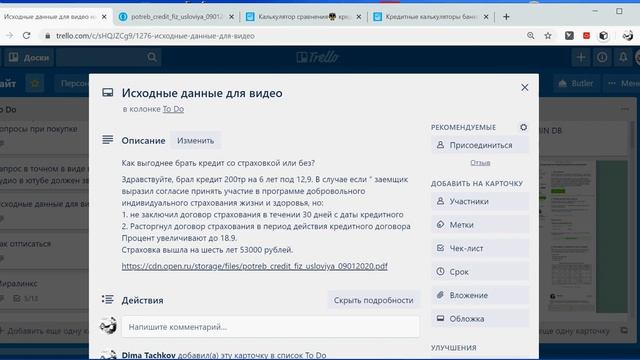Click the Присоединиться button

click(x=480, y=145)
